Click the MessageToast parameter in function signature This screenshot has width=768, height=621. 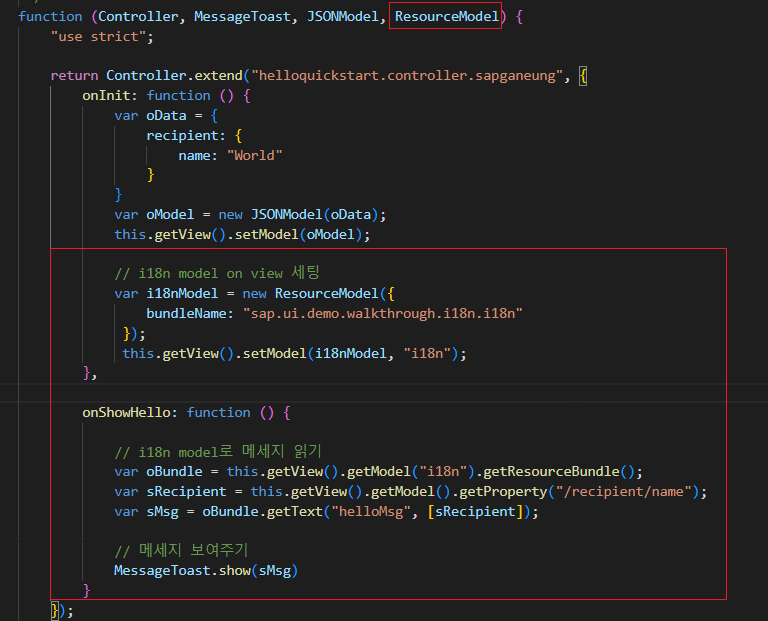242,17
